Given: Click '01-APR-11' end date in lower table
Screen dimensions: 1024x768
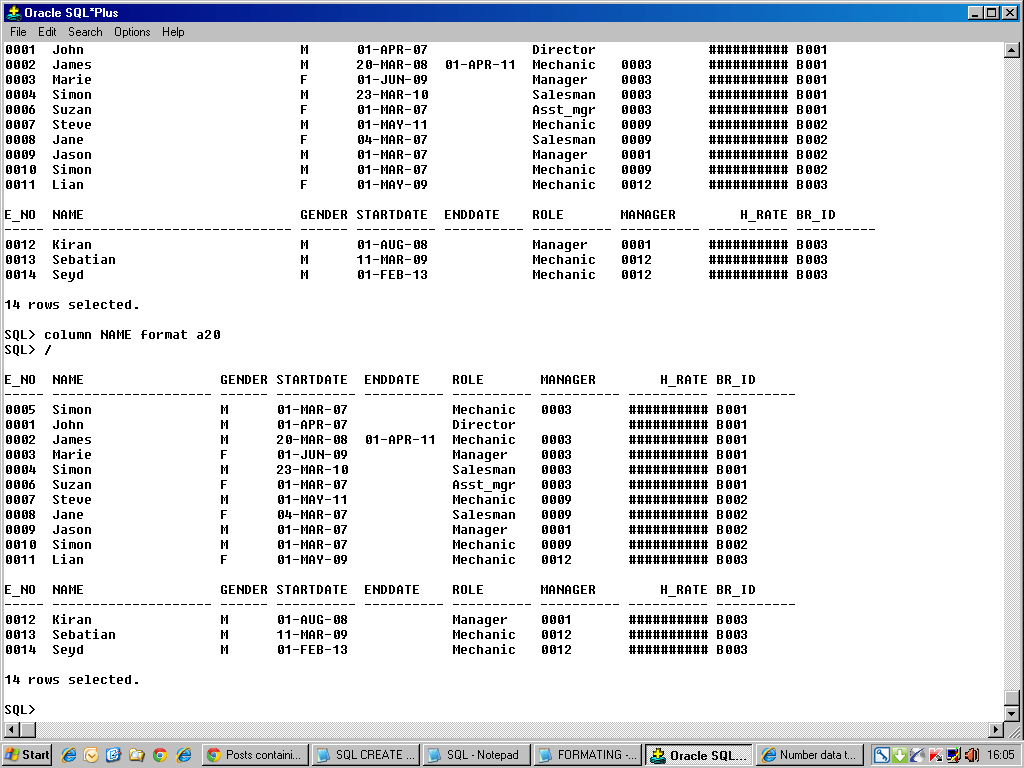Looking at the screenshot, I should click(x=400, y=440).
